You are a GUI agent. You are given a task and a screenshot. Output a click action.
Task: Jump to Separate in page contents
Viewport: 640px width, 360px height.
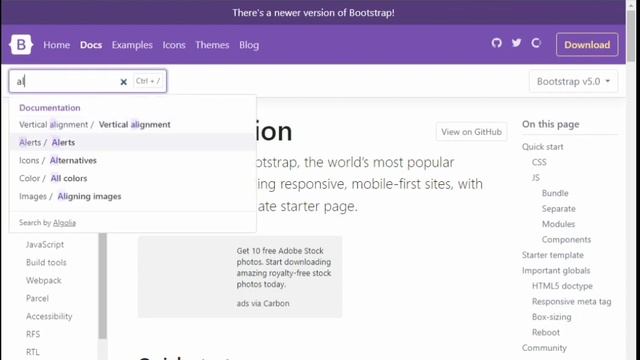point(558,209)
